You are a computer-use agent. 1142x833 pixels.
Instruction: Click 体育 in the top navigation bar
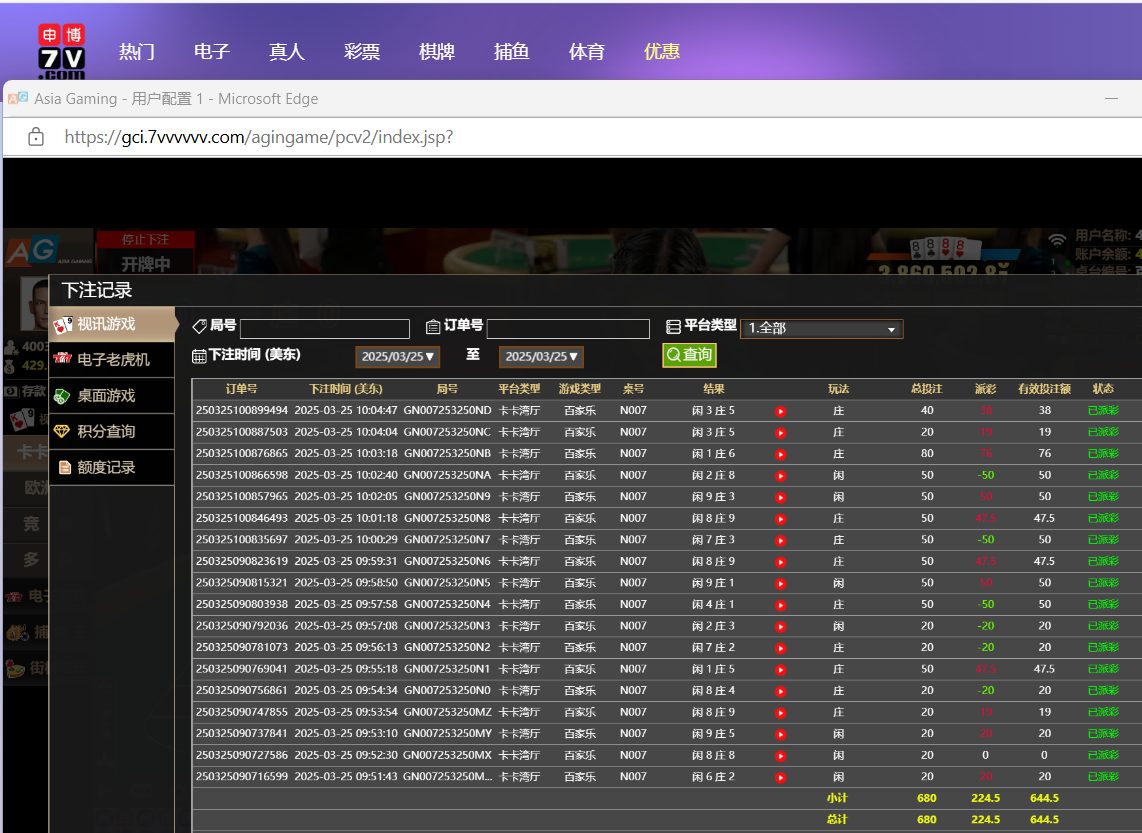click(586, 52)
